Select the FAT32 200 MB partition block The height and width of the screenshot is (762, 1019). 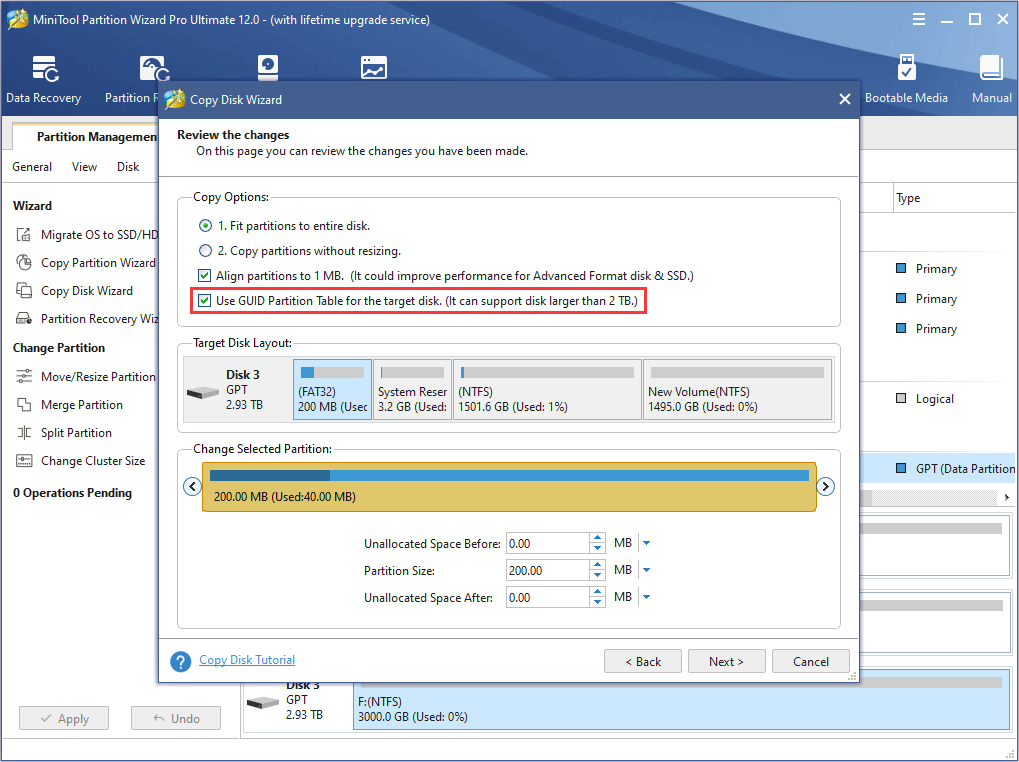pos(332,390)
